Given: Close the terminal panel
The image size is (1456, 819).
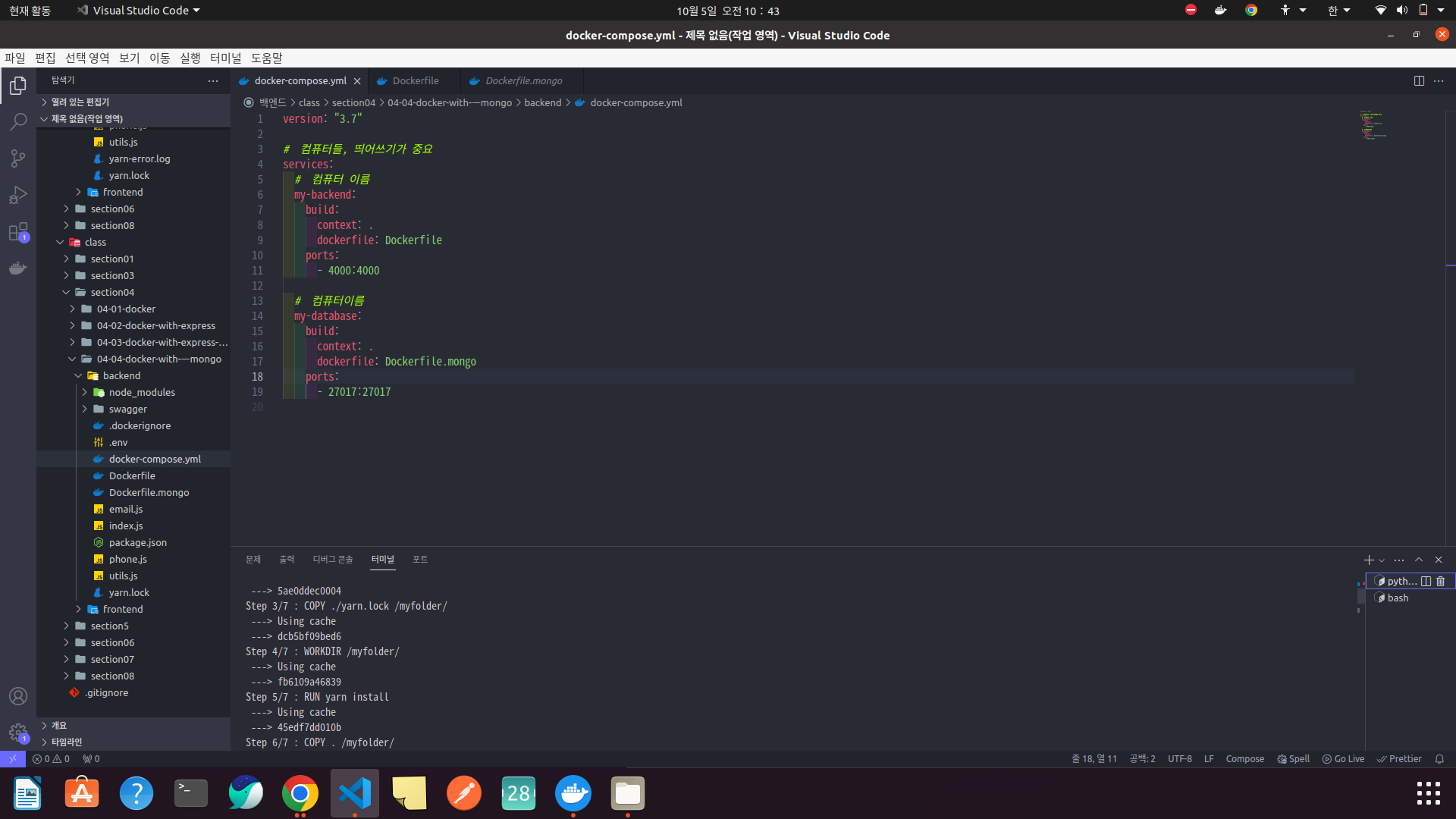Looking at the screenshot, I should [1439, 560].
